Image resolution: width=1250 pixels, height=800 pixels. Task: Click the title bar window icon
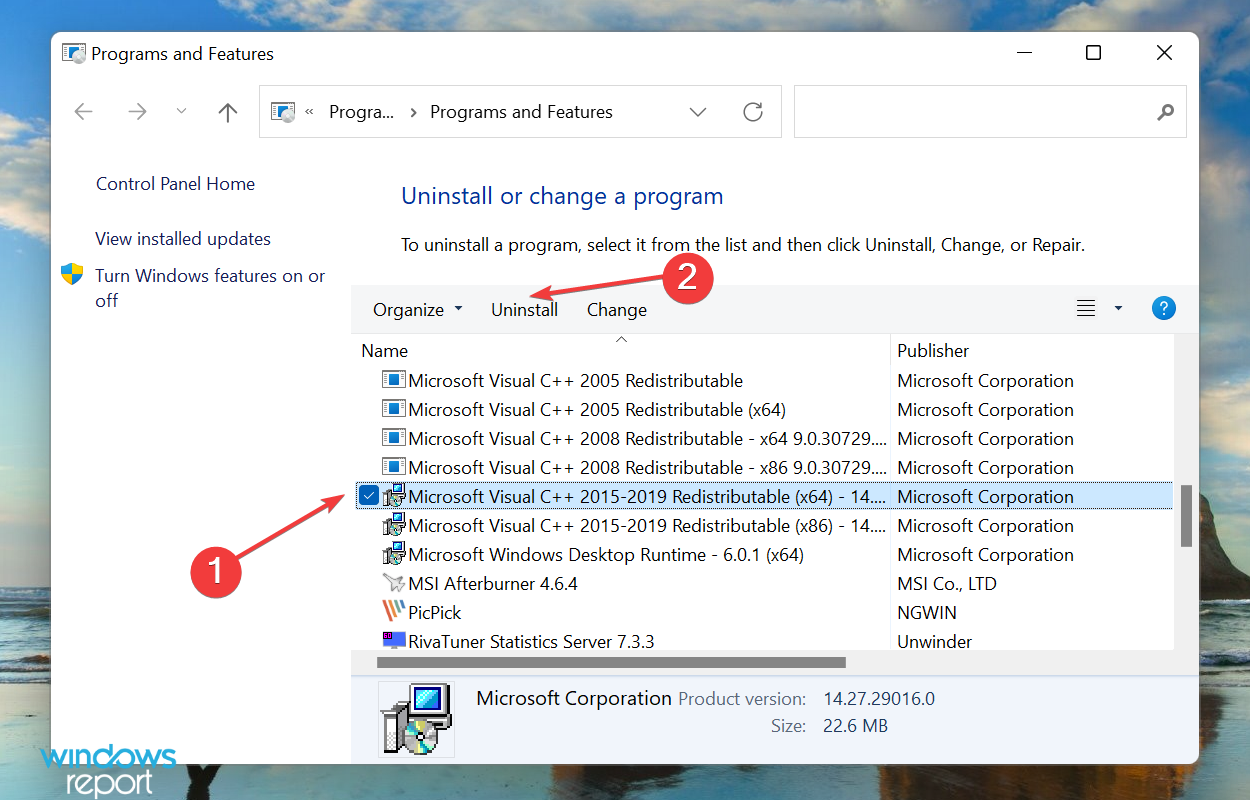click(73, 53)
